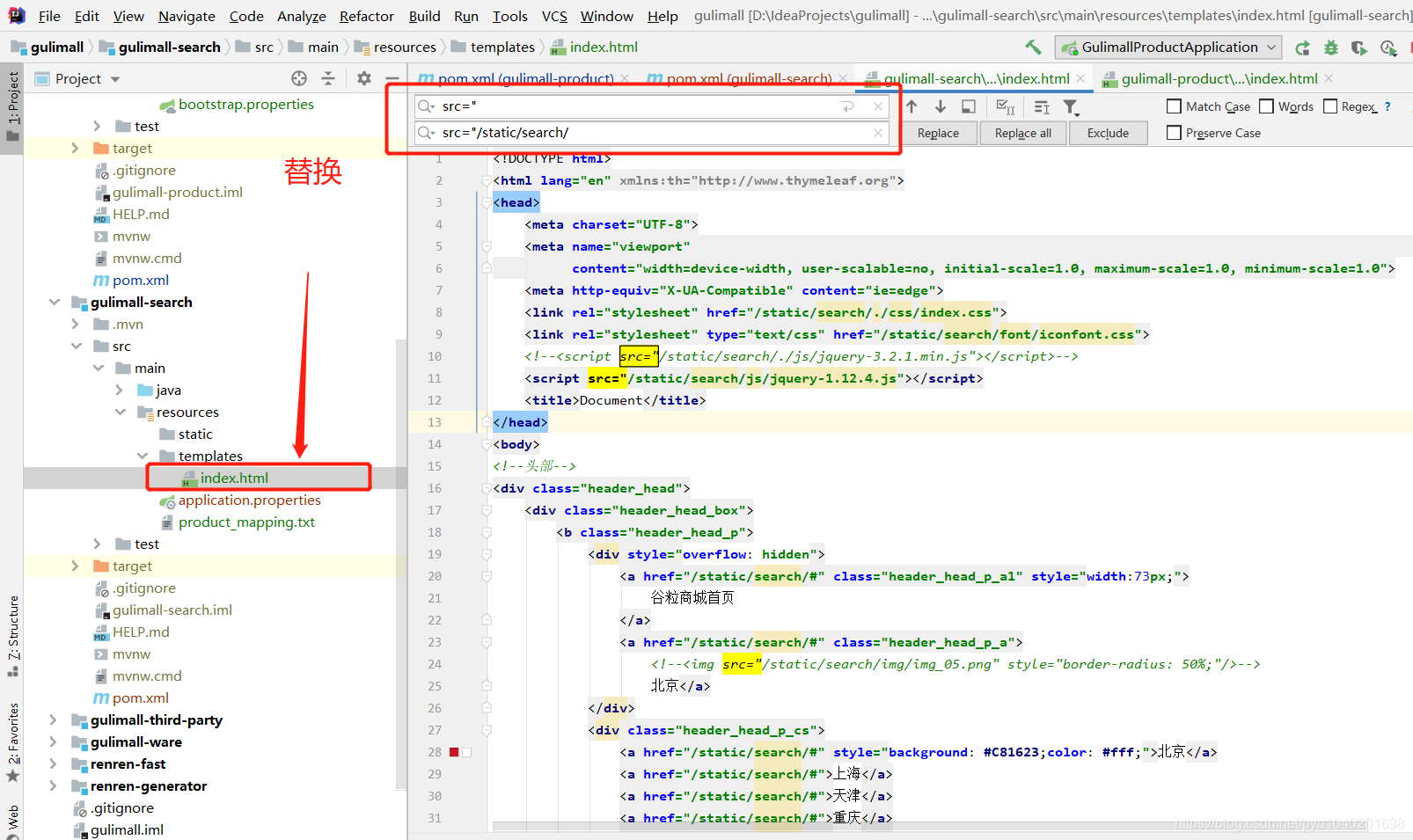This screenshot has width=1413, height=840.
Task: Enable Words checkbox
Action: click(1266, 106)
